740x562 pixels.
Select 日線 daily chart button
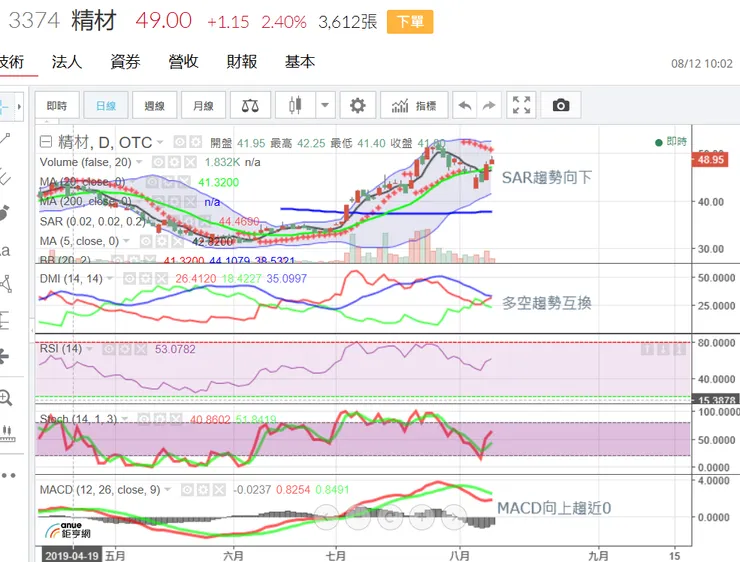[x=106, y=105]
